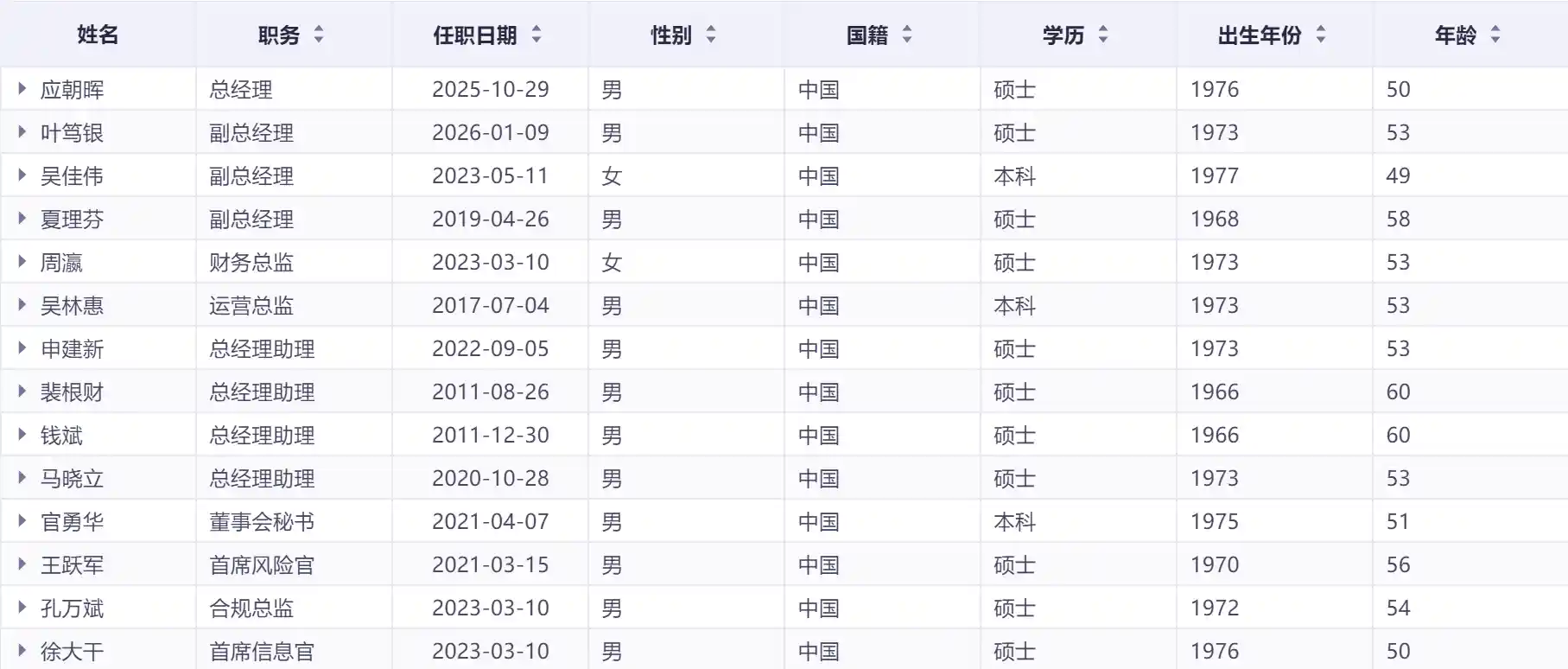Expand details for 官勇华
Image resolution: width=1568 pixels, height=669 pixels.
click(21, 520)
